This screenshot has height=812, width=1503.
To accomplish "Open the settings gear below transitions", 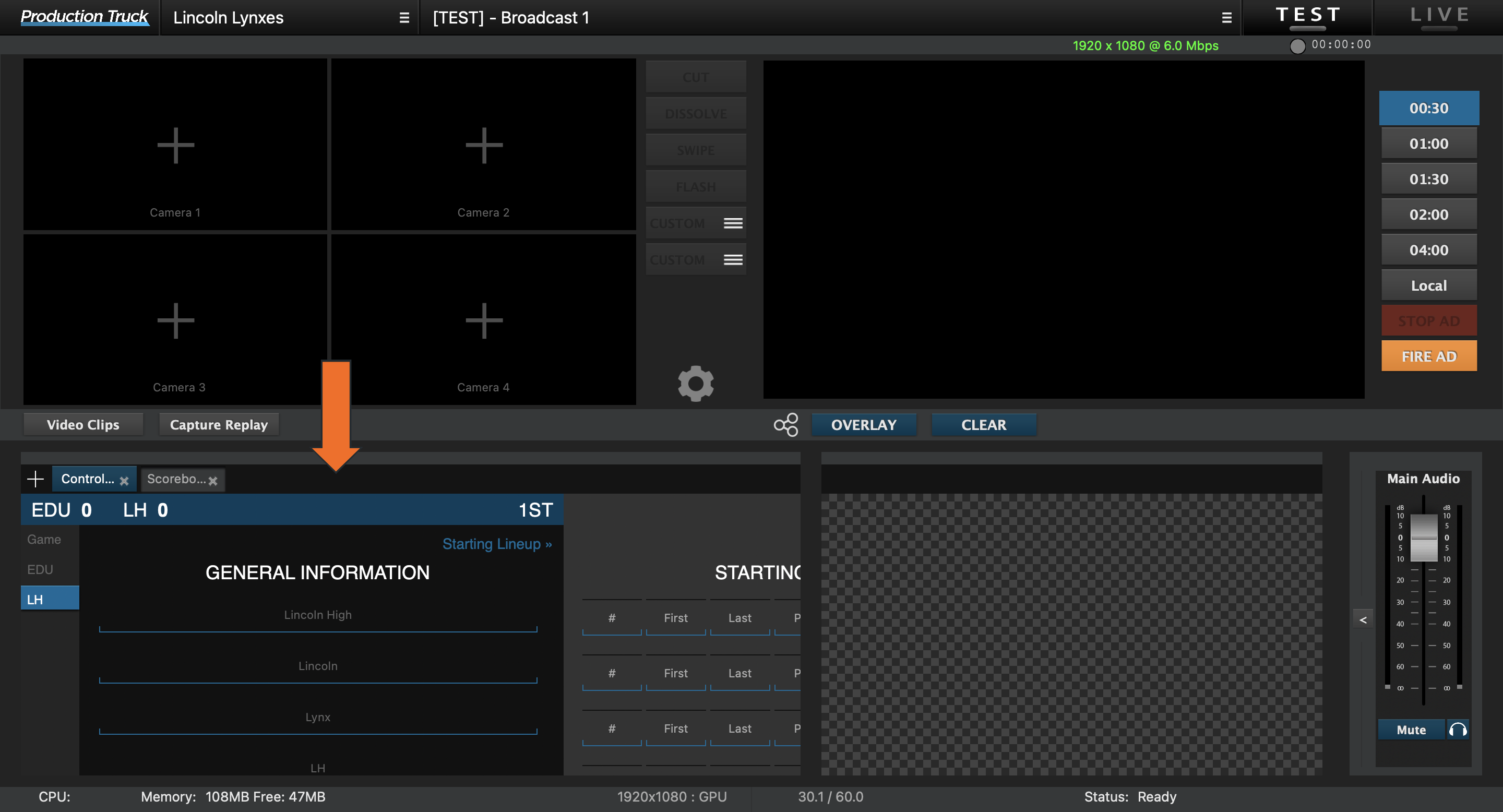I will [696, 383].
